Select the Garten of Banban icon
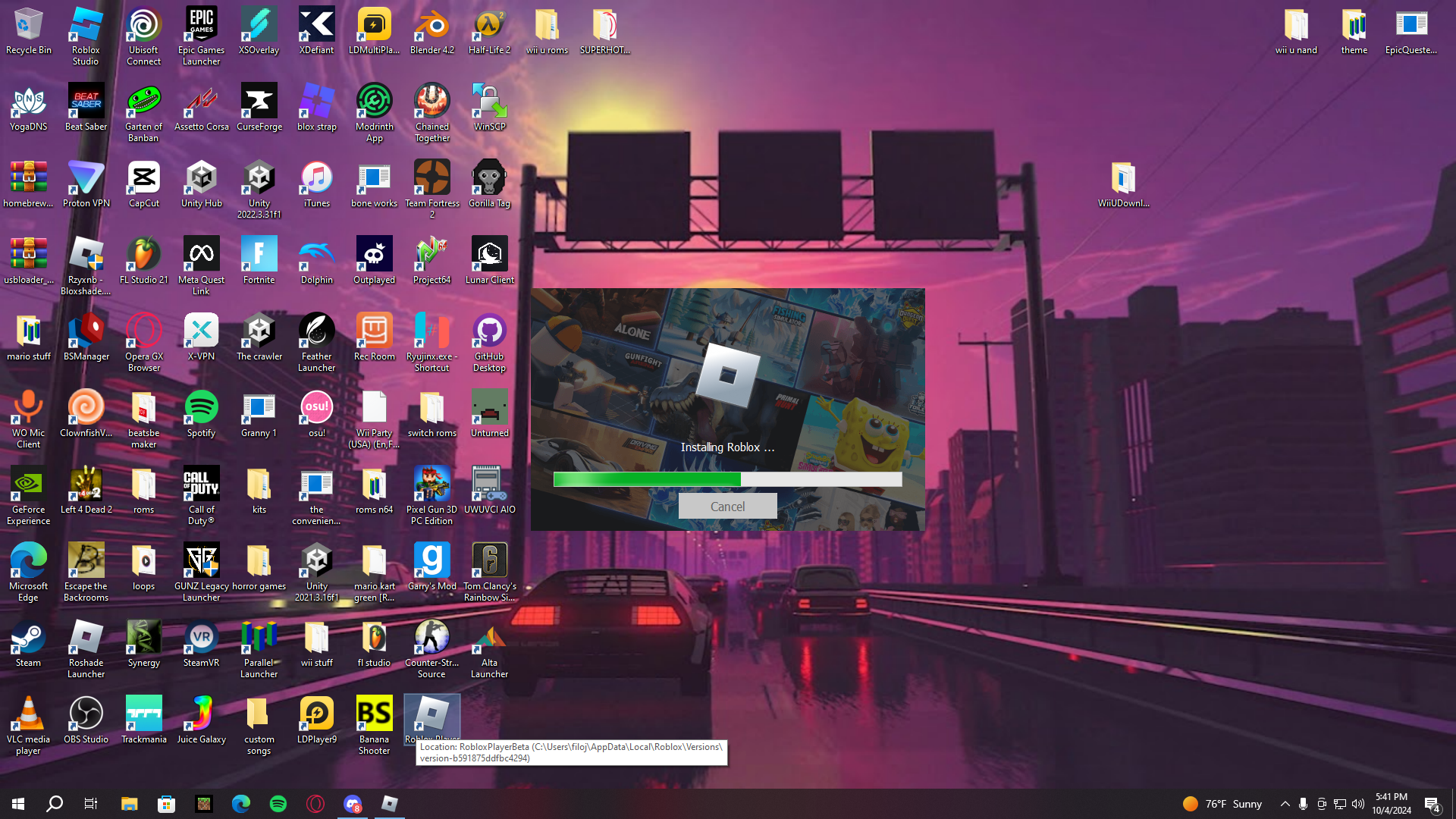 tap(143, 114)
